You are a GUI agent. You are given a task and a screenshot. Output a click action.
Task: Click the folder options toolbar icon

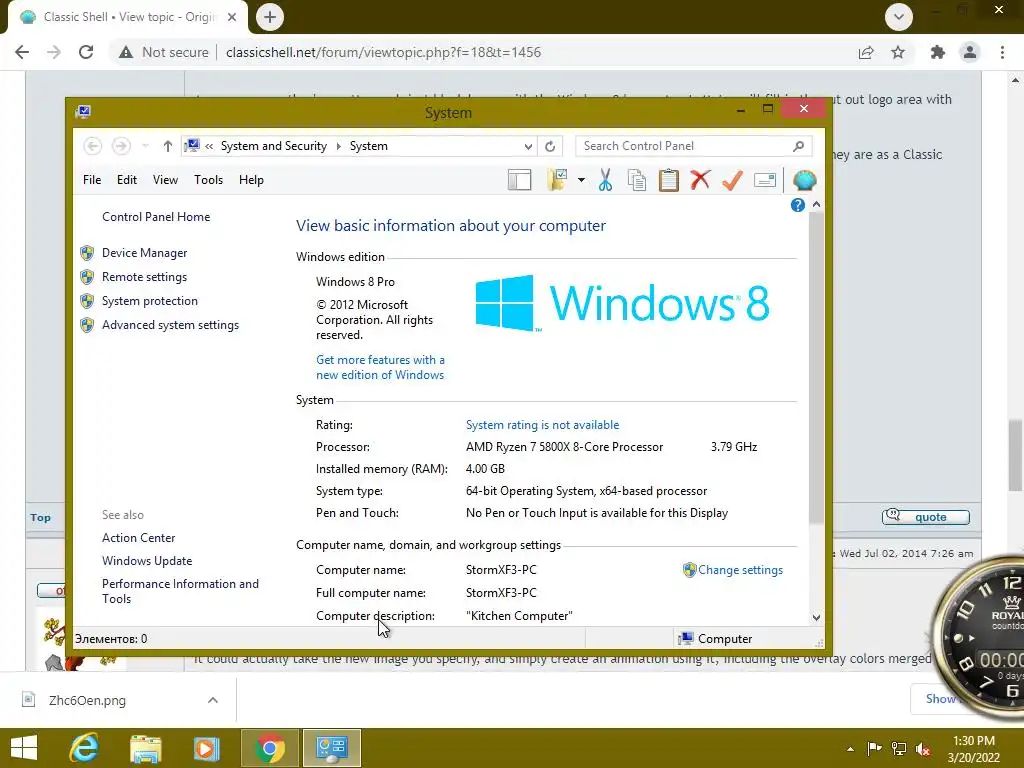click(557, 180)
